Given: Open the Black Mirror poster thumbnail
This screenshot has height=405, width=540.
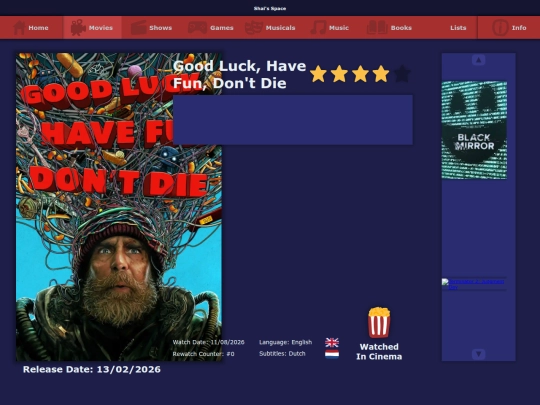Looking at the screenshot, I should pos(474,130).
